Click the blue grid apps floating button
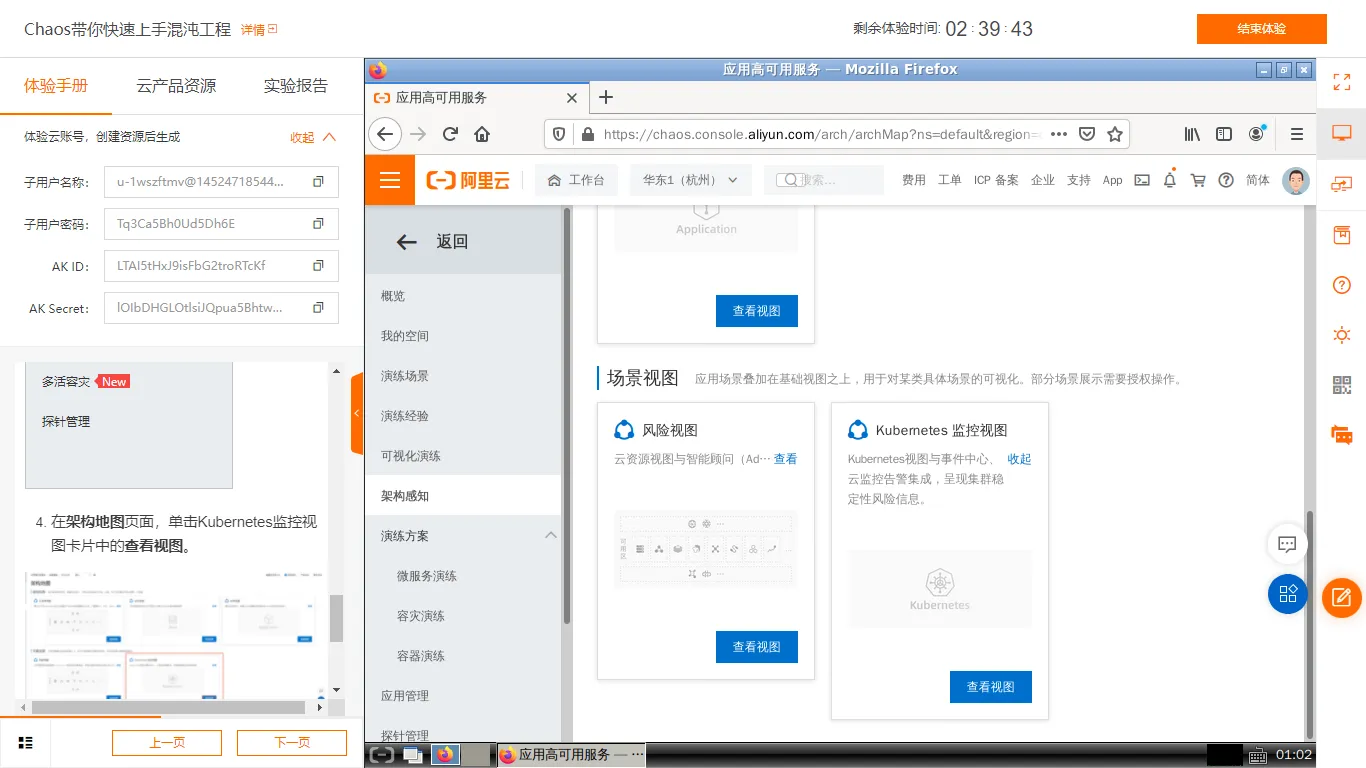1366x768 pixels. (x=1288, y=594)
